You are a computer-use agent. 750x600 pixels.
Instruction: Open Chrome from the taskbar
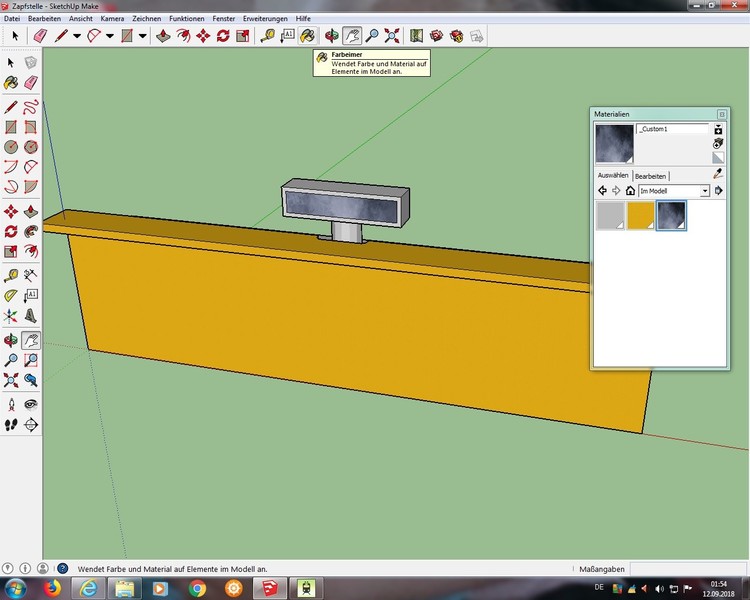(197, 588)
